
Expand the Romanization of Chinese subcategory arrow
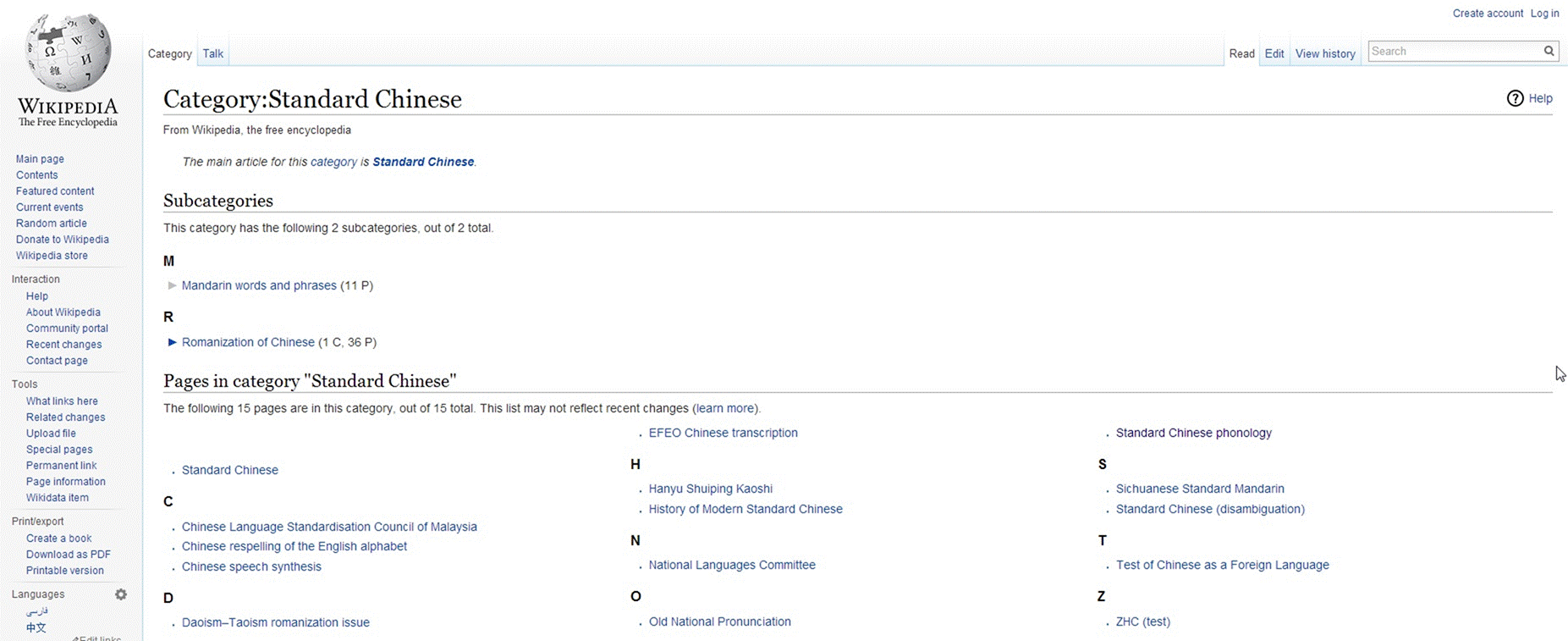173,342
